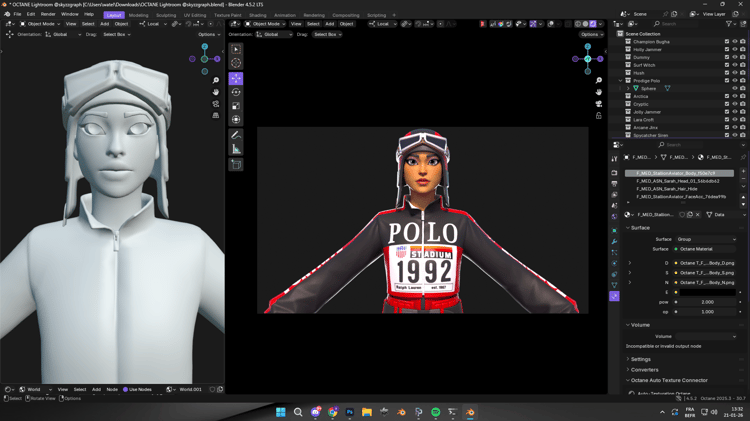This screenshot has width=750, height=421.
Task: Open Photoshop from the Windows taskbar
Action: pyautogui.click(x=350, y=412)
